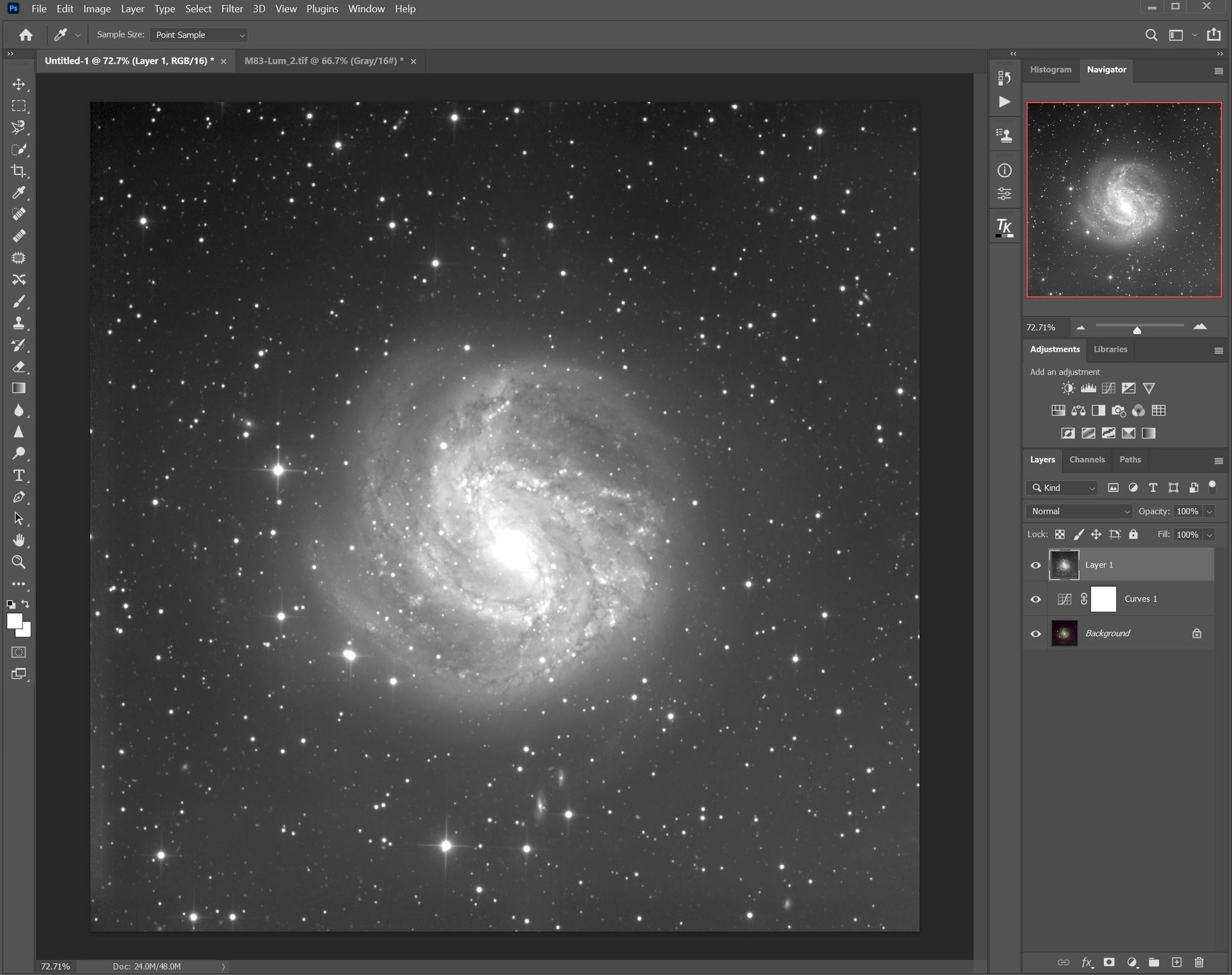Viewport: 1232px width, 975px height.
Task: Switch to M83-Lum_2.tif document tab
Action: tap(324, 60)
